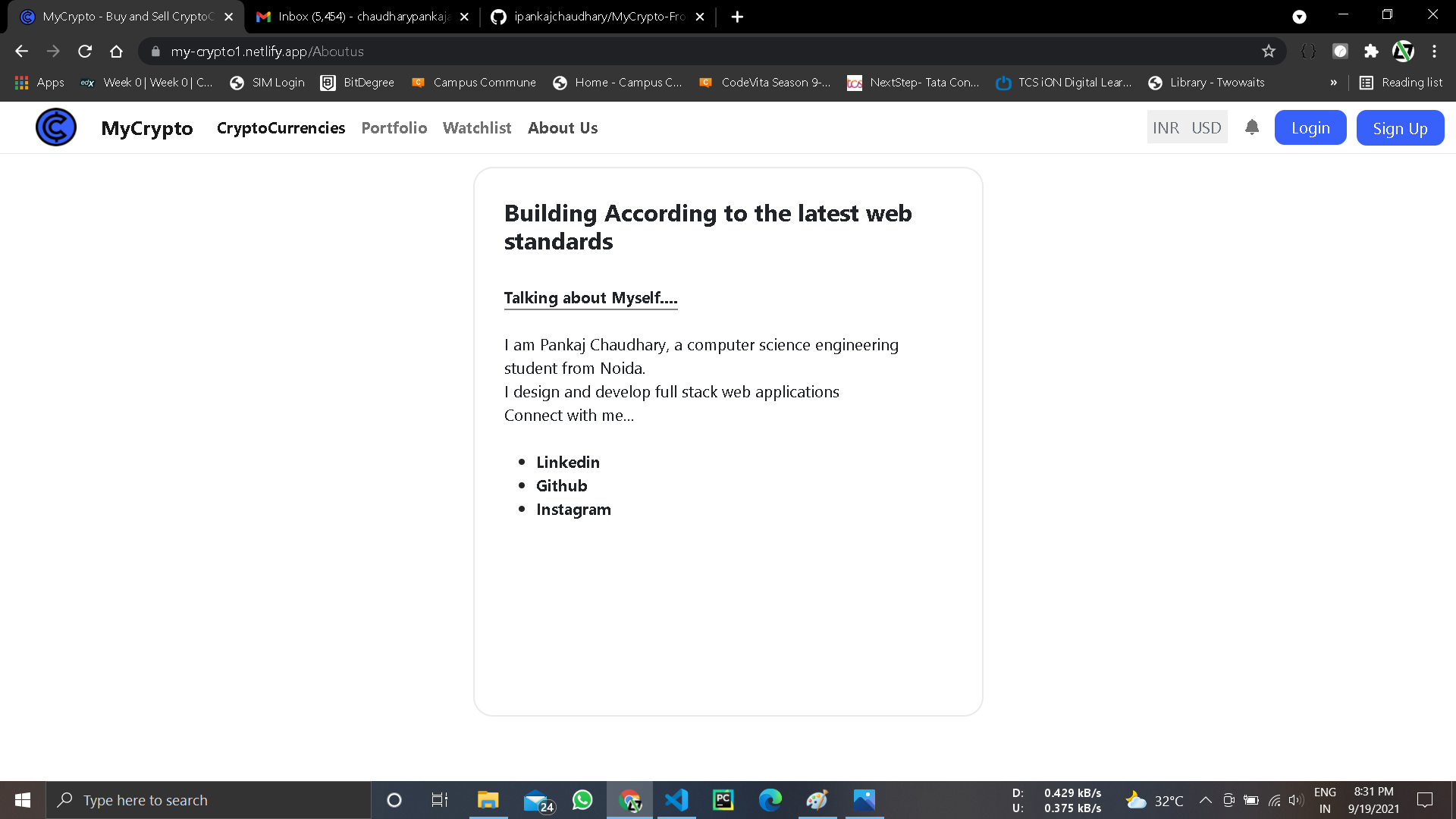Open Visual Studio Code from the taskbar
Screen dimensions: 1456x819
pyautogui.click(x=676, y=800)
